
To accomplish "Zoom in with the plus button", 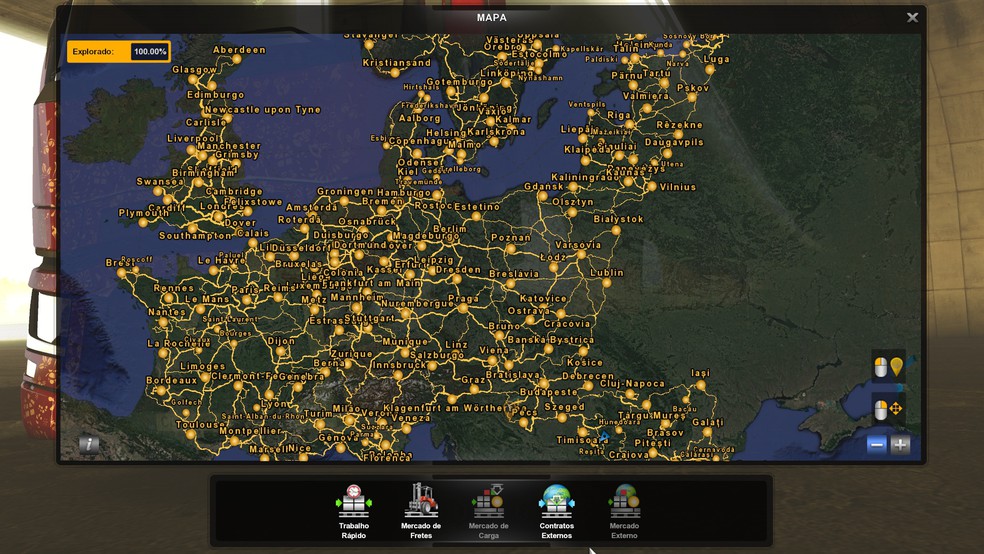I will (901, 445).
